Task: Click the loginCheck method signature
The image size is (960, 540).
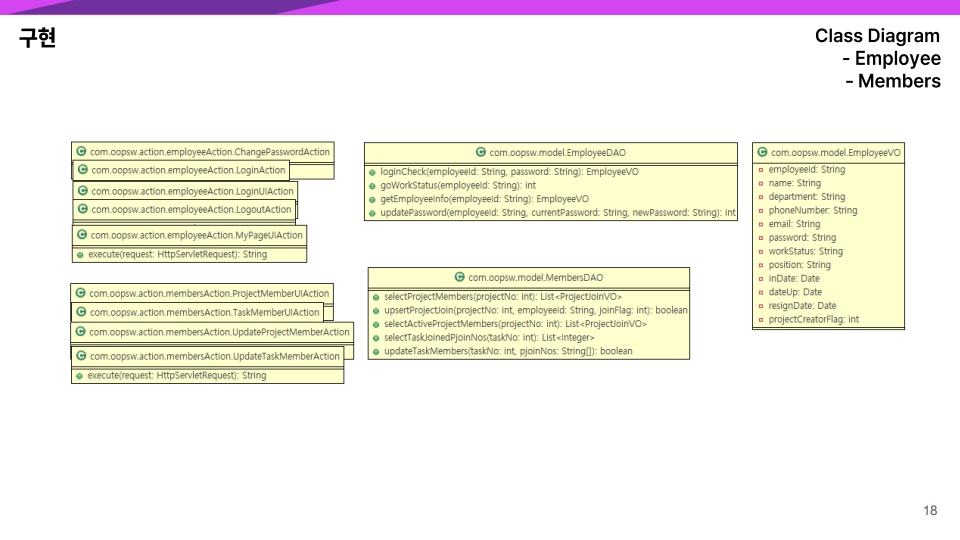Action: click(509, 172)
